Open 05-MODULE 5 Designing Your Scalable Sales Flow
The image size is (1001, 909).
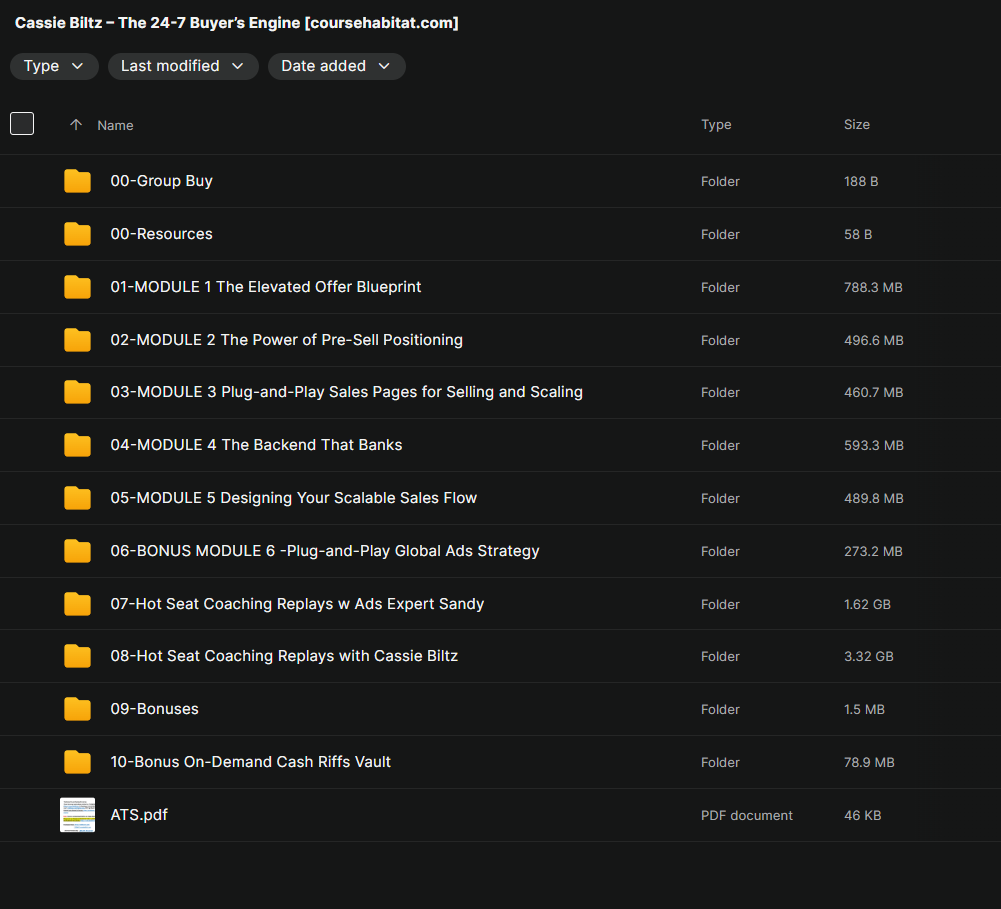294,498
